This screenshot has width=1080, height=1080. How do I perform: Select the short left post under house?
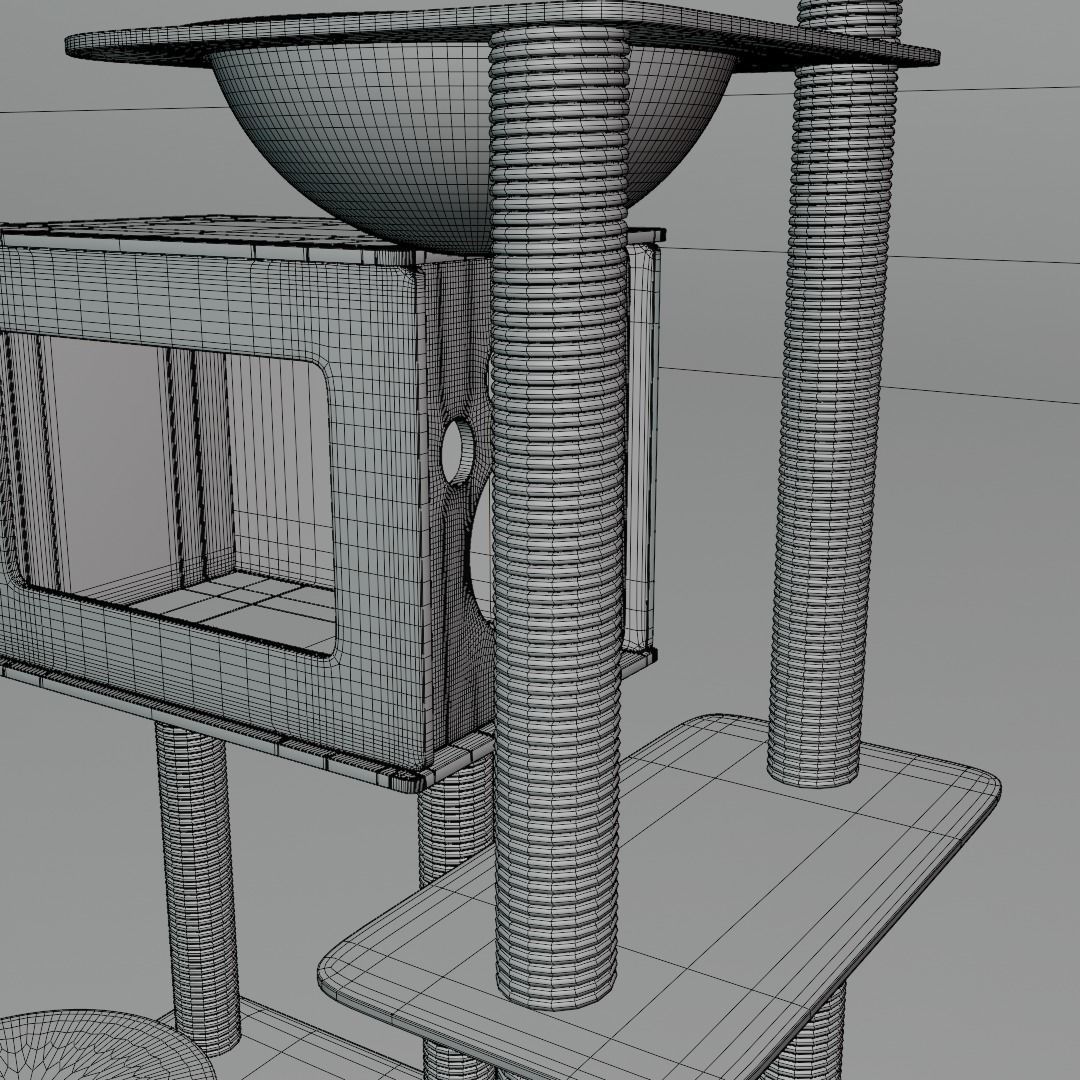point(198,889)
